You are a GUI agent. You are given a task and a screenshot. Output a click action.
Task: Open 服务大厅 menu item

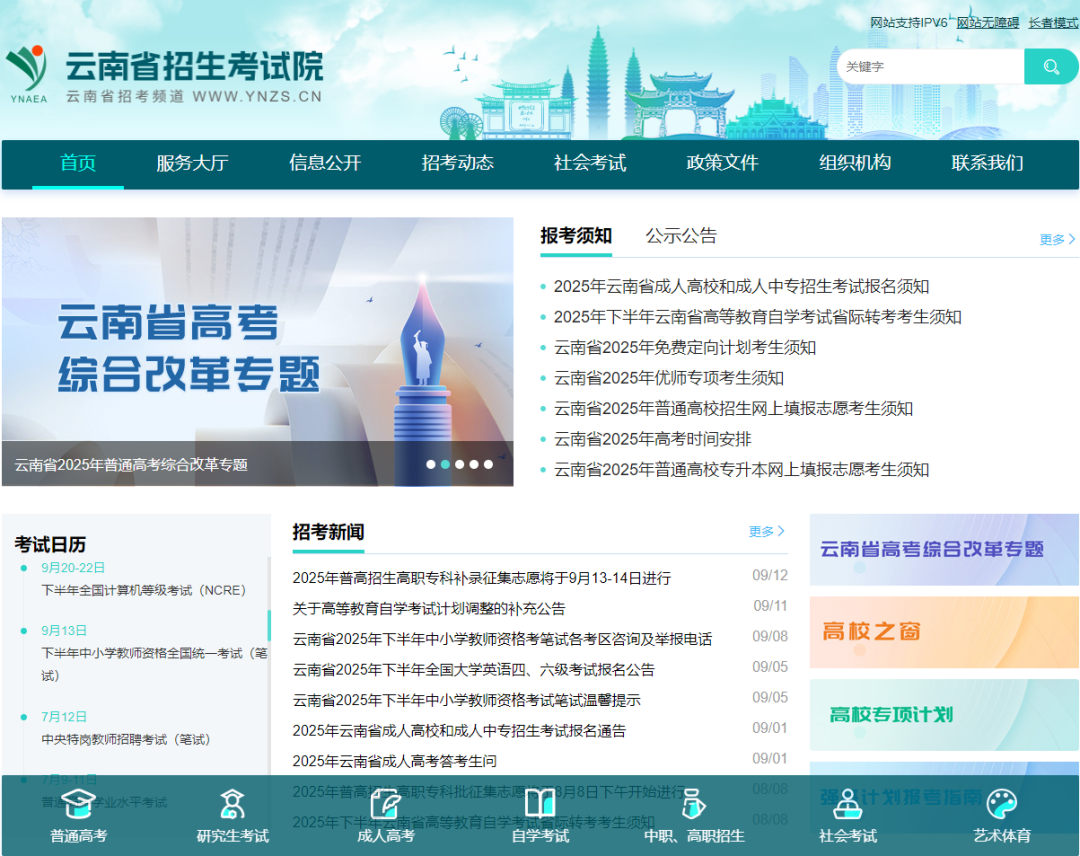192,163
